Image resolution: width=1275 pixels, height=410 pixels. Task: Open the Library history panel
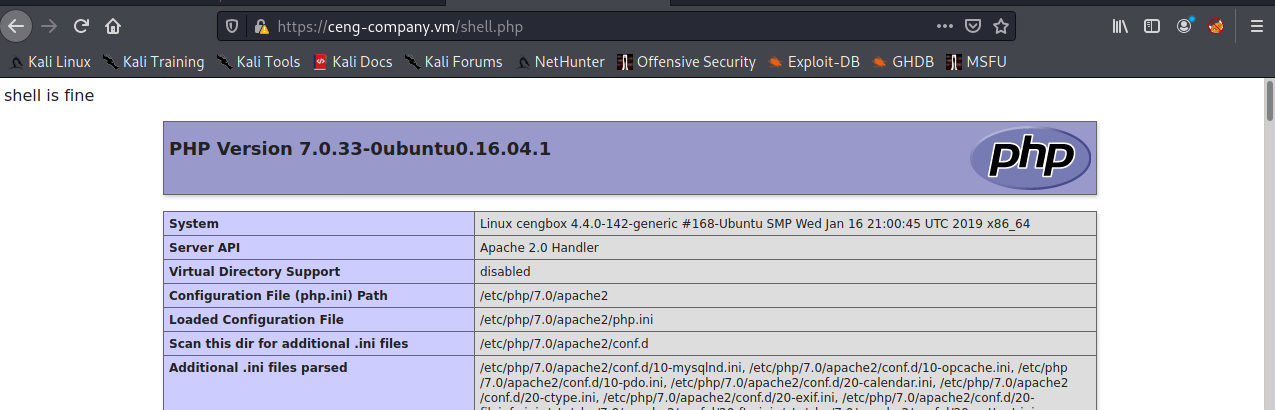(x=1120, y=26)
